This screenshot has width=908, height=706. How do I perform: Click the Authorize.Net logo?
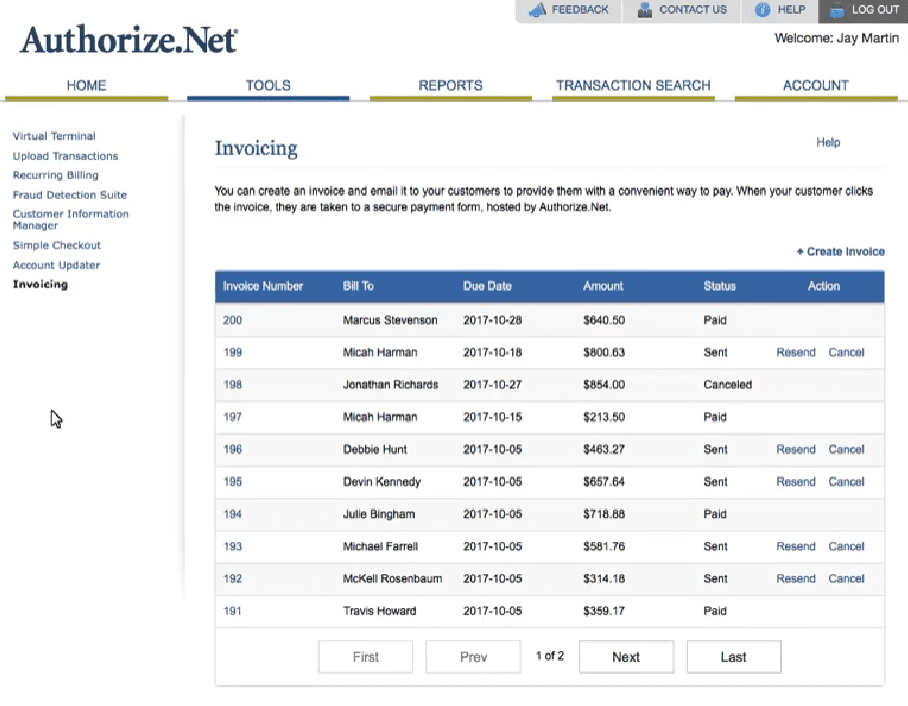click(129, 40)
